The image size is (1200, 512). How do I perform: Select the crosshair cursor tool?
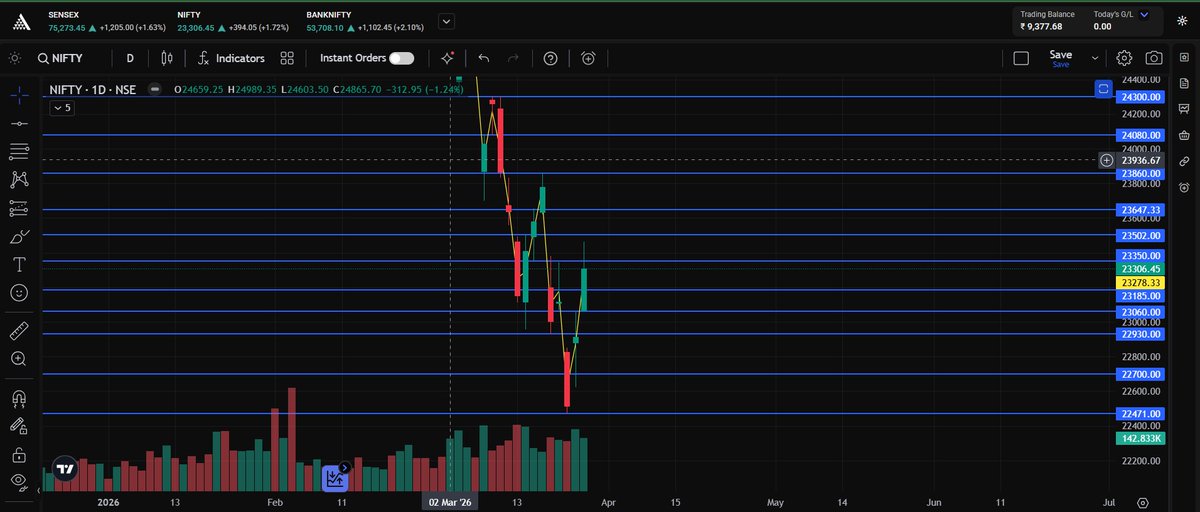18,96
